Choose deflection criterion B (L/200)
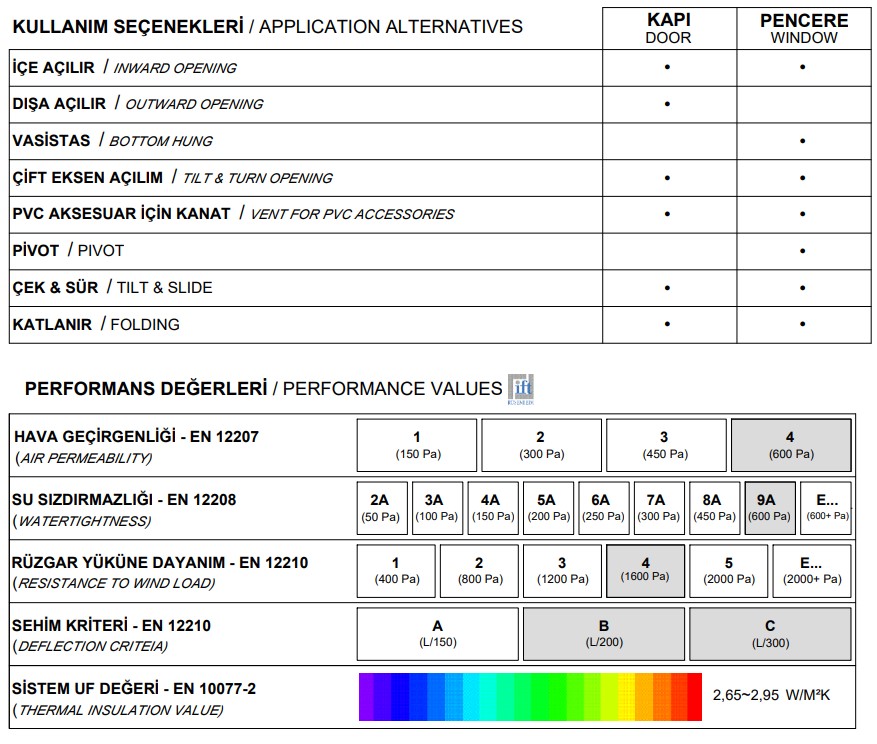 pos(603,634)
